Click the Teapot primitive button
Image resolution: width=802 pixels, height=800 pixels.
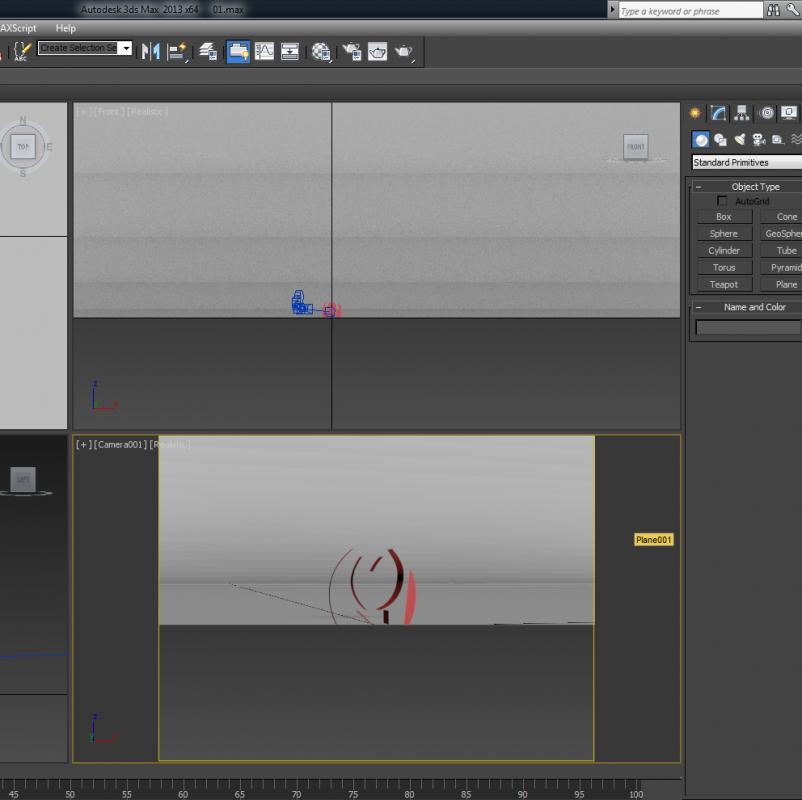click(x=723, y=285)
